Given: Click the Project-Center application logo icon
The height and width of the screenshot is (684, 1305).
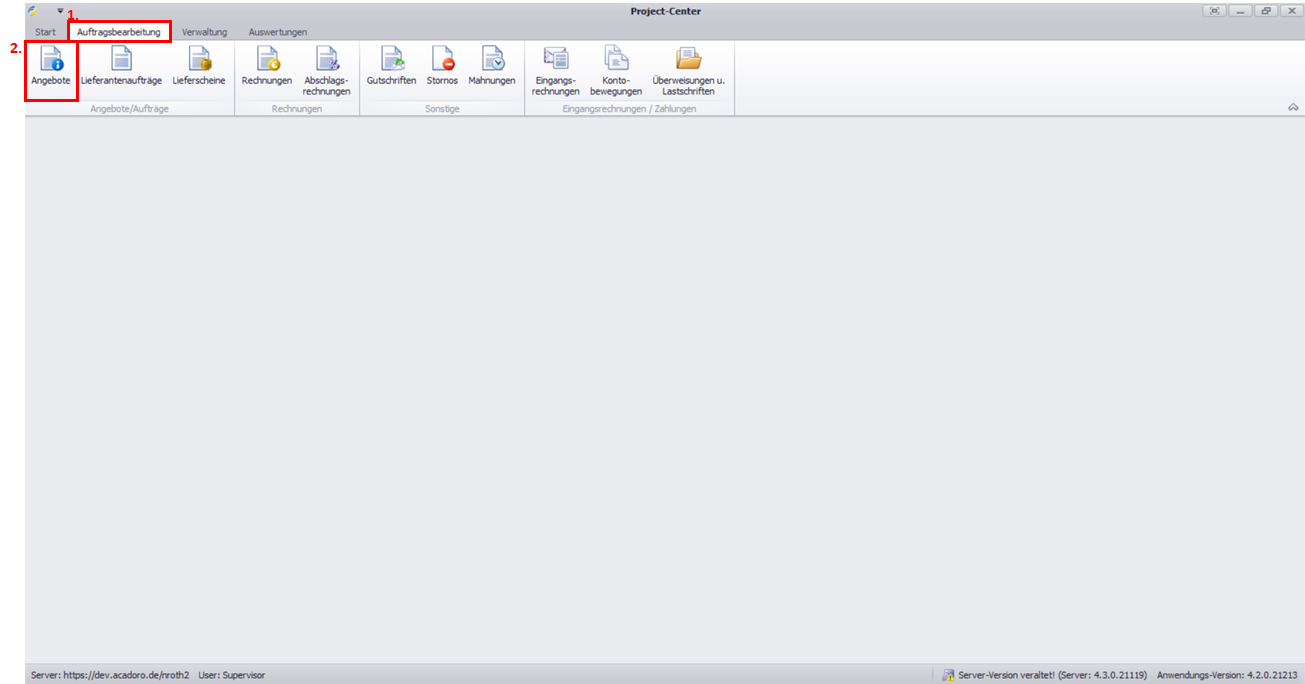Looking at the screenshot, I should [x=32, y=11].
